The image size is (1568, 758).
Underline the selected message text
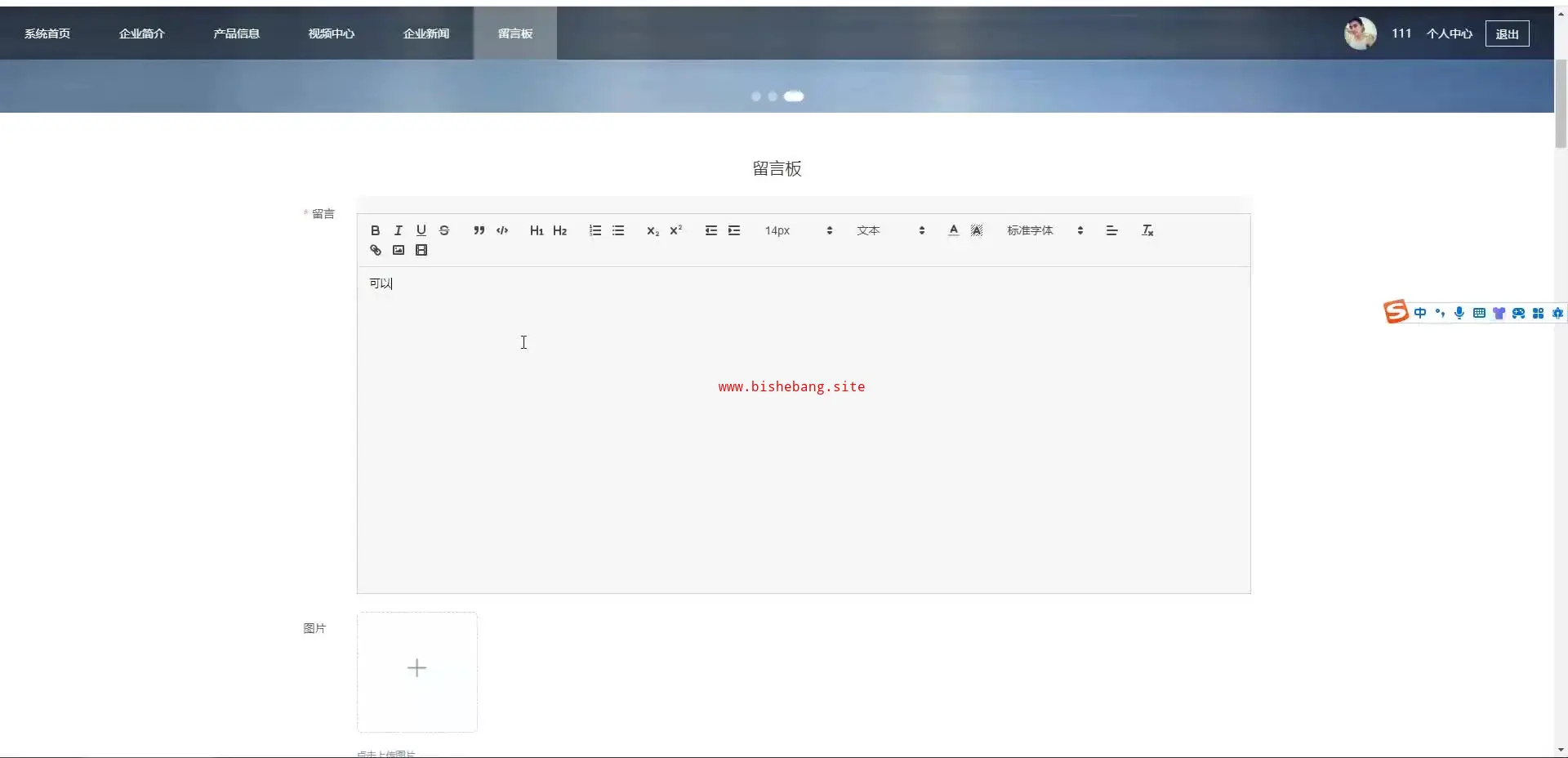[421, 230]
